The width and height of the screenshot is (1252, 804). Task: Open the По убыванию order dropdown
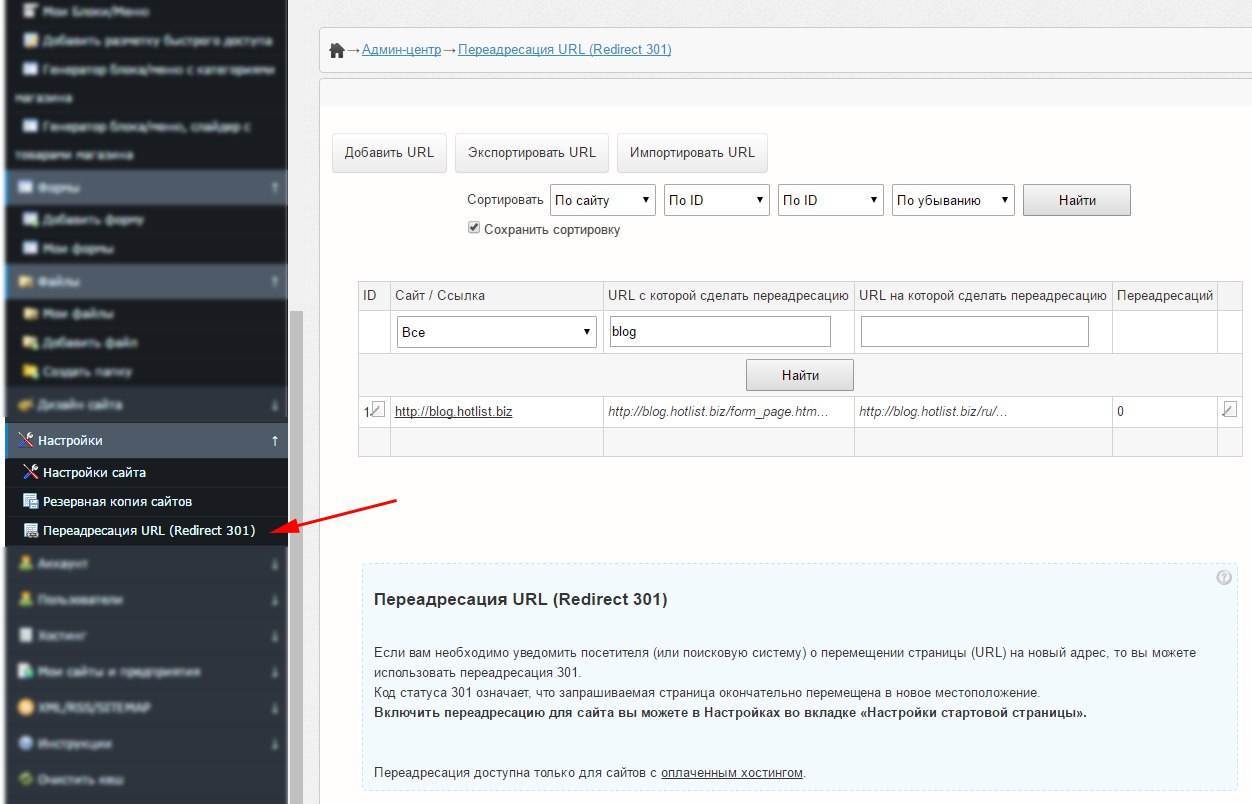tap(953, 200)
